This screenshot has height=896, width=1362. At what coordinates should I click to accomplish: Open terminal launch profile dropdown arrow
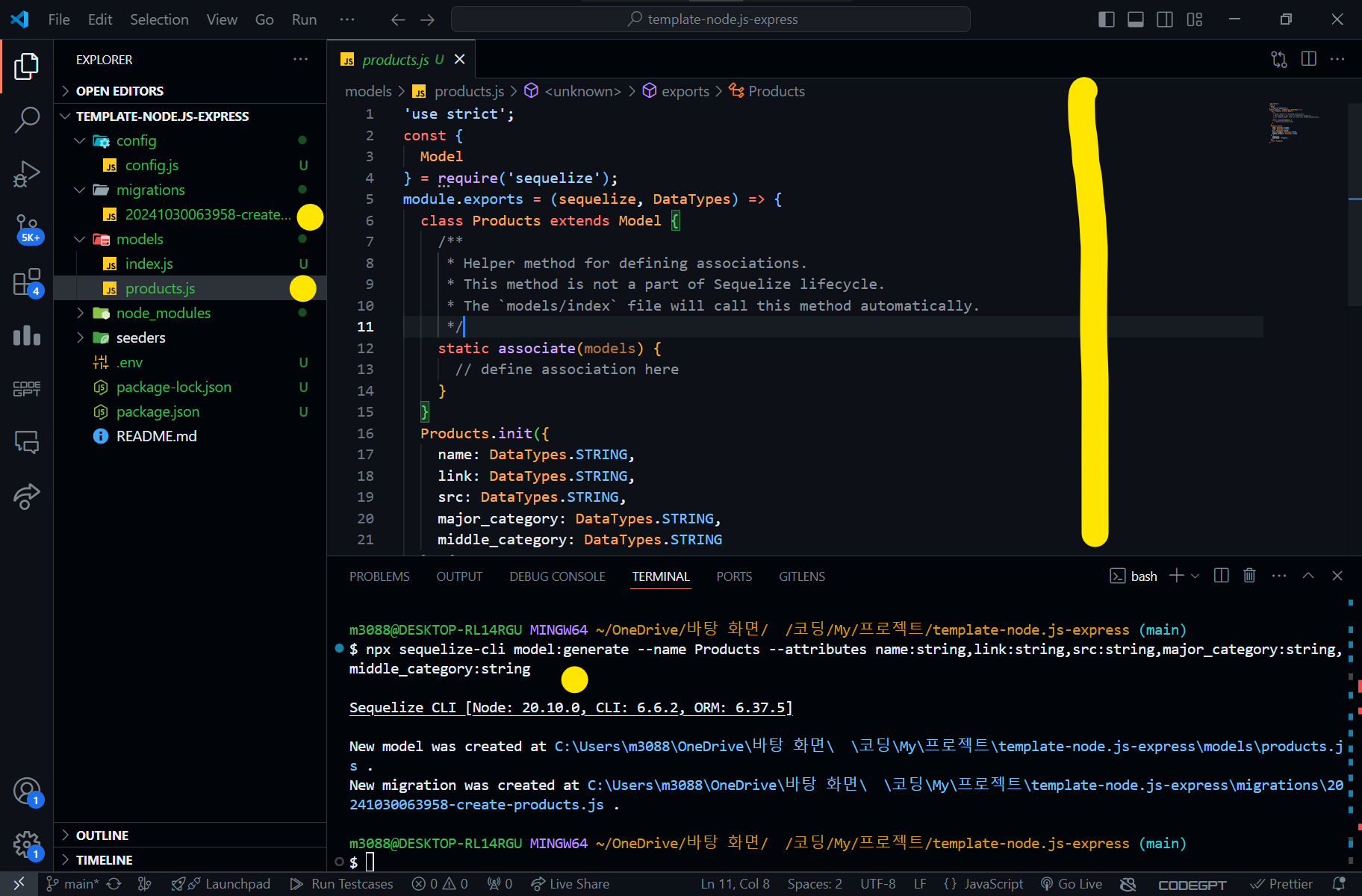[x=1195, y=576]
